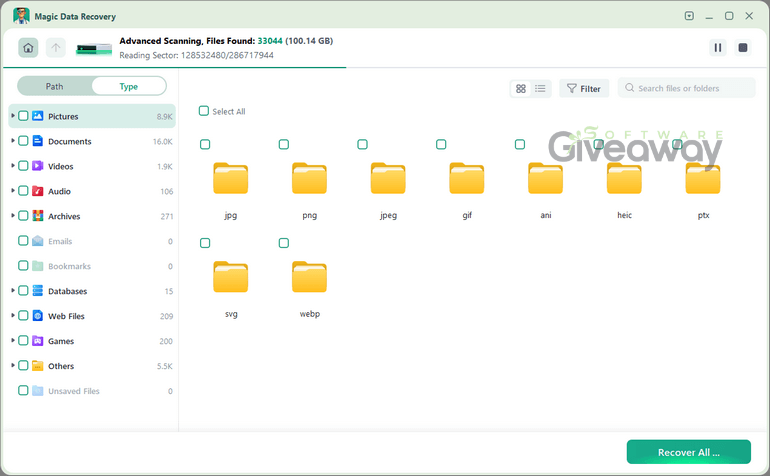Open the svg folder
770x476 pixels.
pyautogui.click(x=230, y=277)
